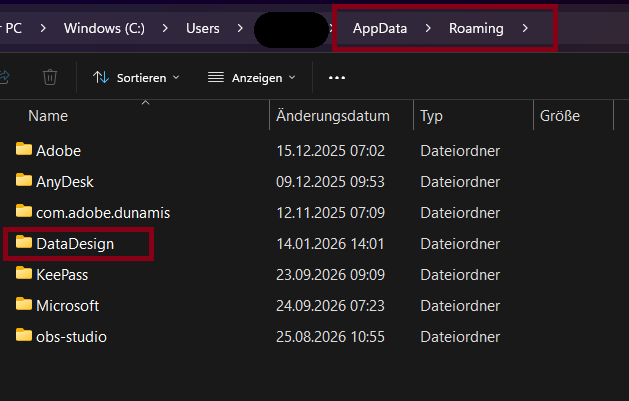This screenshot has height=401, width=629.
Task: Click the AnyDesk folder icon
Action: (24, 180)
